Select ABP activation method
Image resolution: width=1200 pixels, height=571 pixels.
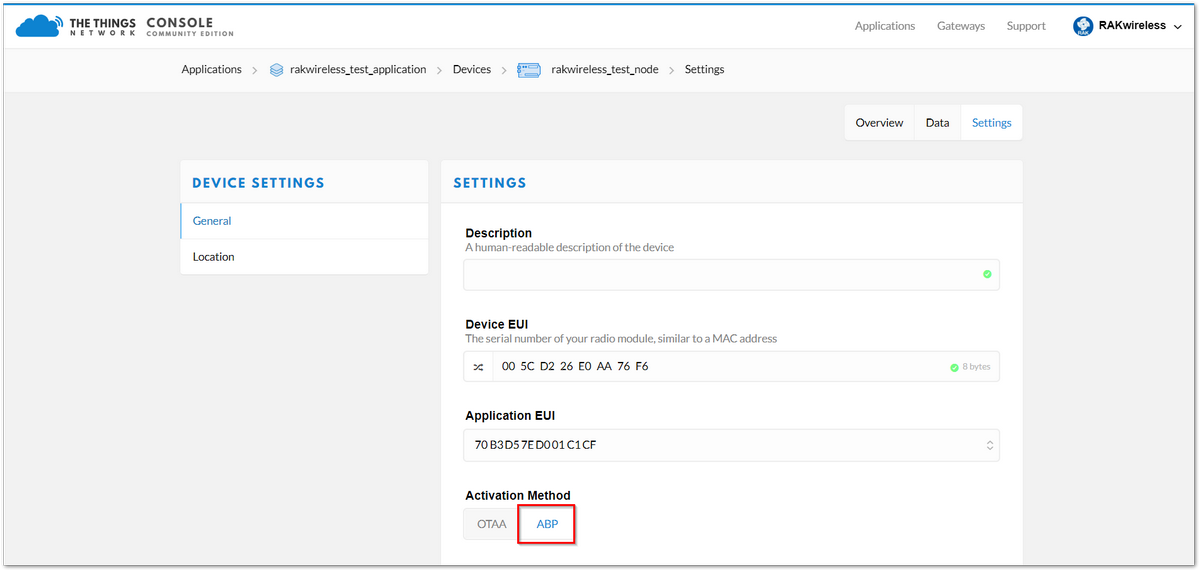pyautogui.click(x=547, y=524)
